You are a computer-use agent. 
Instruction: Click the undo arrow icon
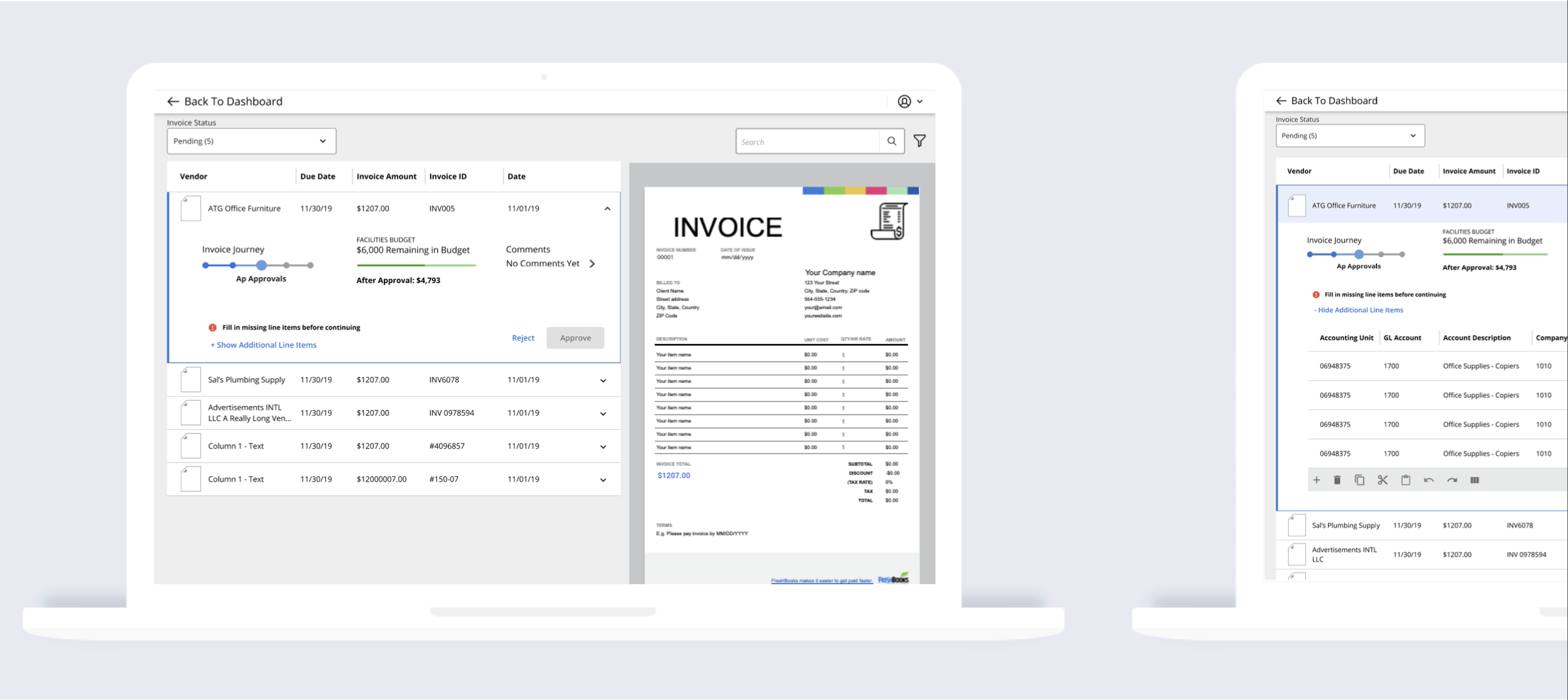(x=1428, y=480)
